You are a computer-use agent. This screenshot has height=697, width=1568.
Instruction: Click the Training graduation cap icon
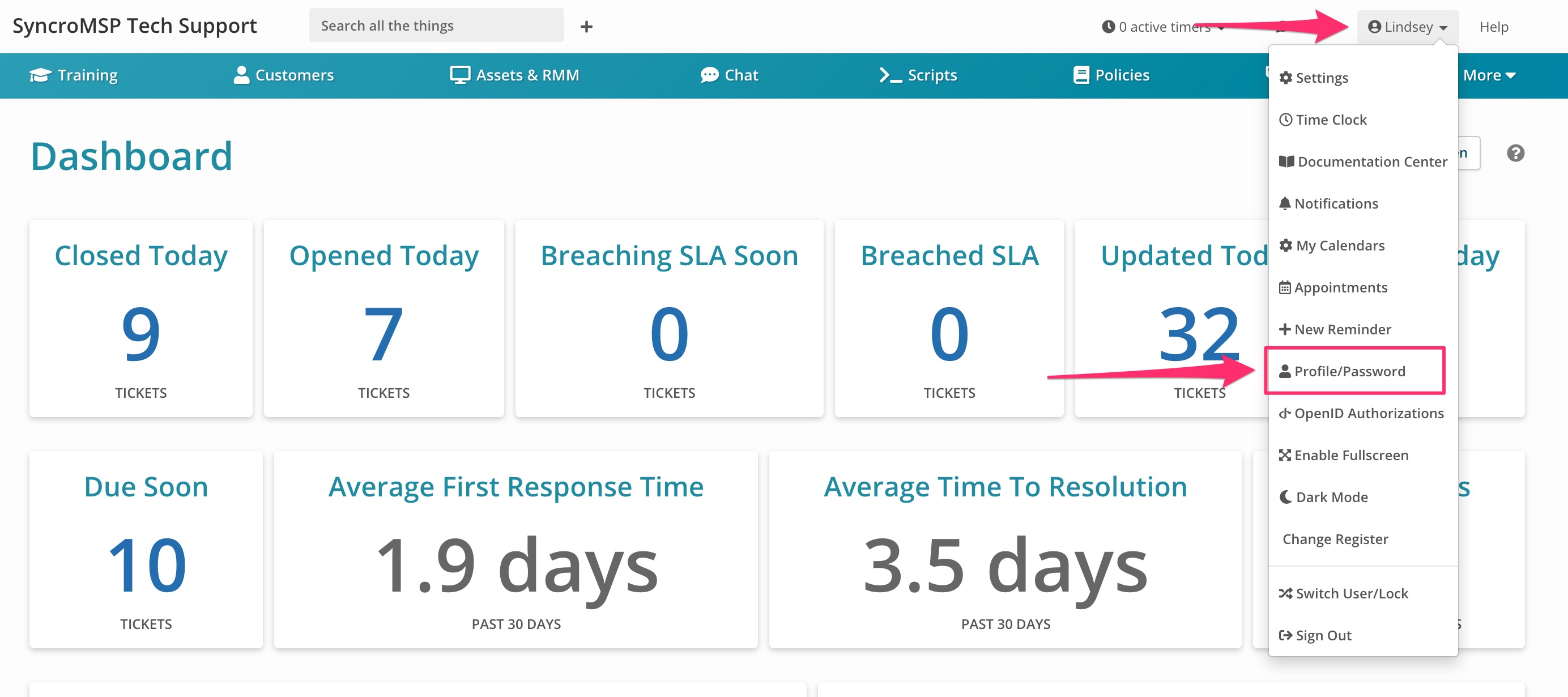point(40,75)
